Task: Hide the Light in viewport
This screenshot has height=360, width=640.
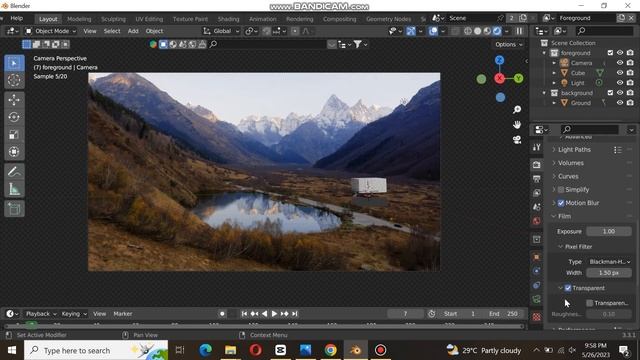Action: coord(620,82)
